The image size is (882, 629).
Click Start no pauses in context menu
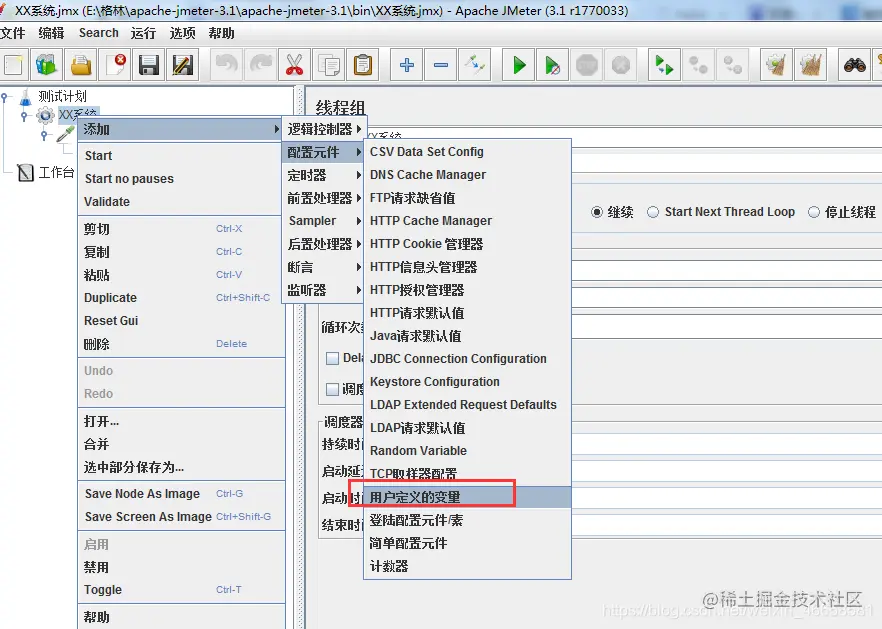(x=179, y=179)
